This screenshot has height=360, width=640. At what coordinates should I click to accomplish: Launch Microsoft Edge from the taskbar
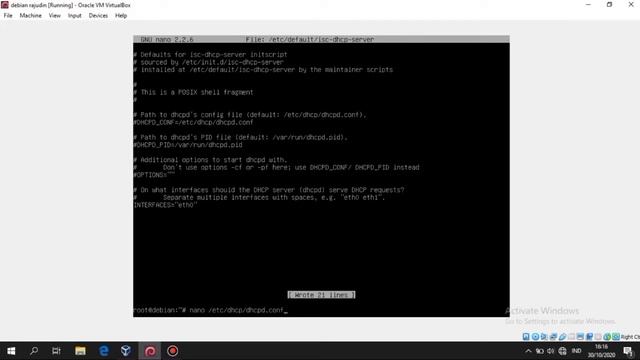click(x=104, y=351)
